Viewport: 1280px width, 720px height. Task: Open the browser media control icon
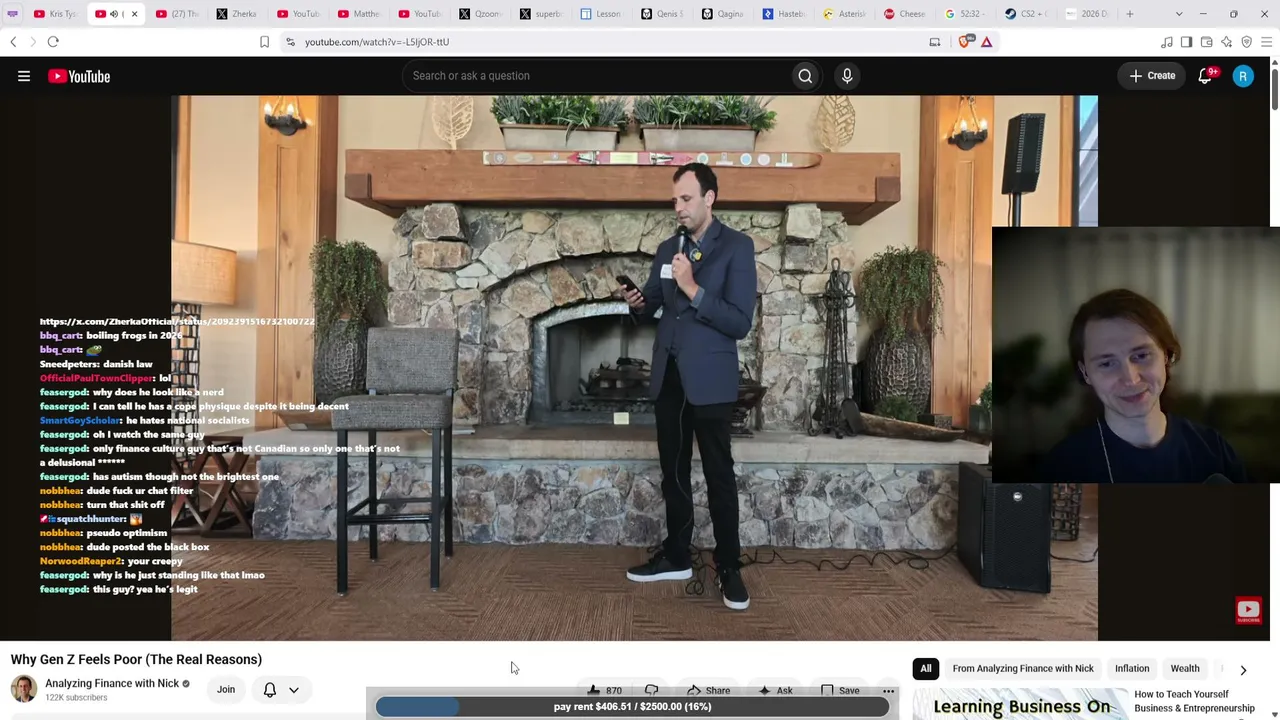coord(1166,42)
